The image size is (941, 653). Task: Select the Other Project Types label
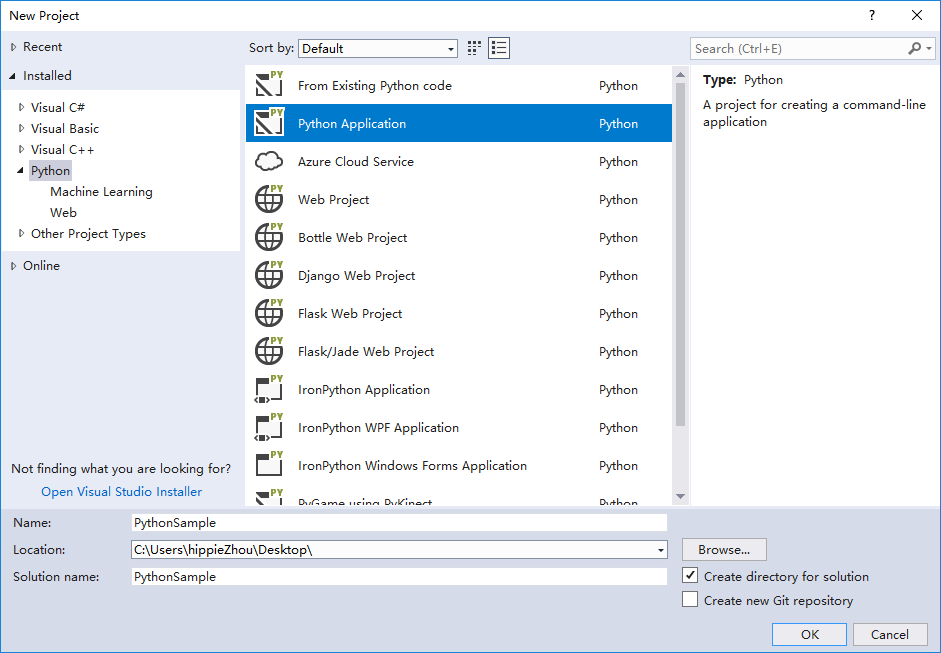pos(88,233)
